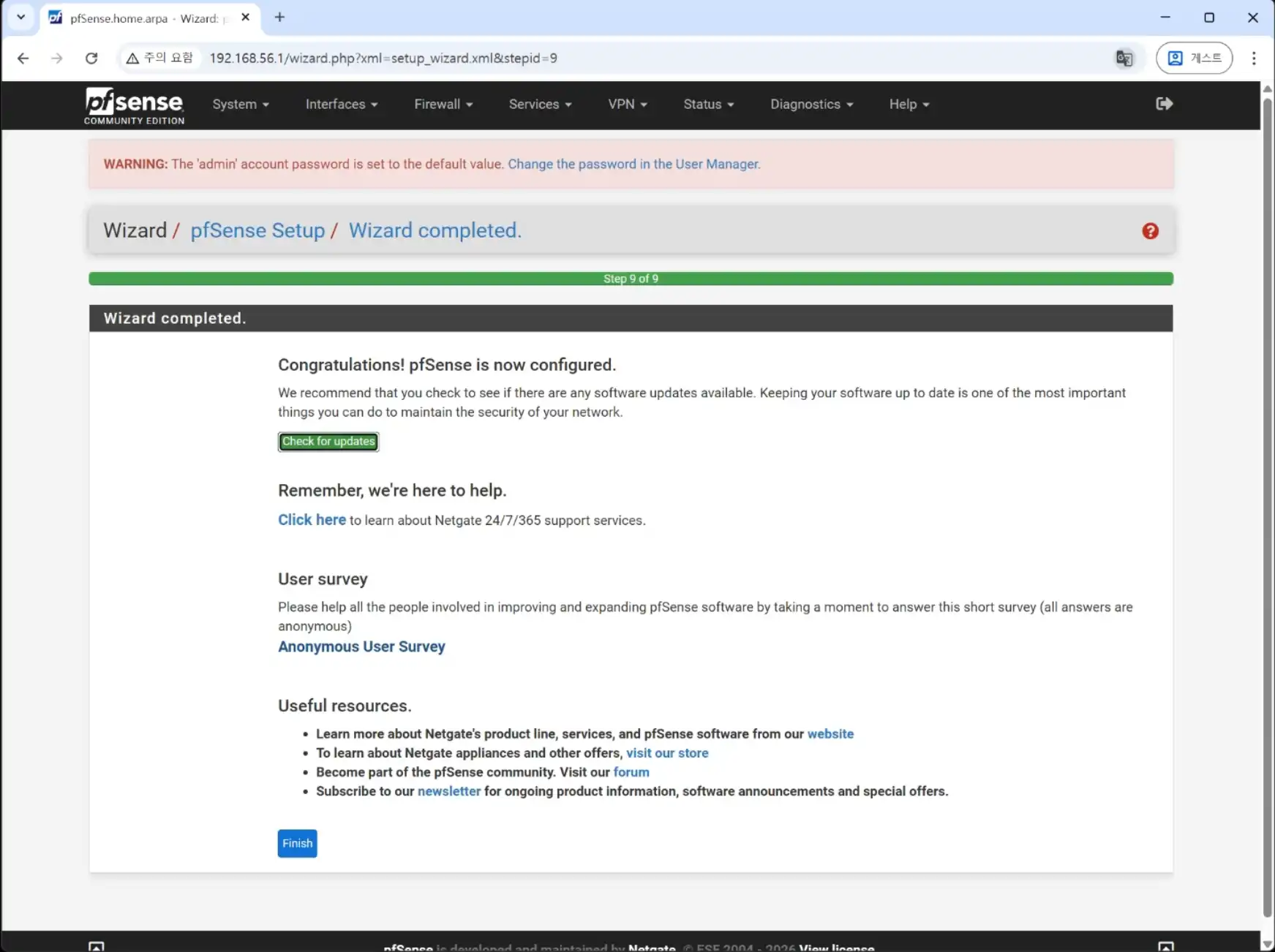This screenshot has height=952, width=1275.
Task: Click the browser back arrow
Action: 23,58
